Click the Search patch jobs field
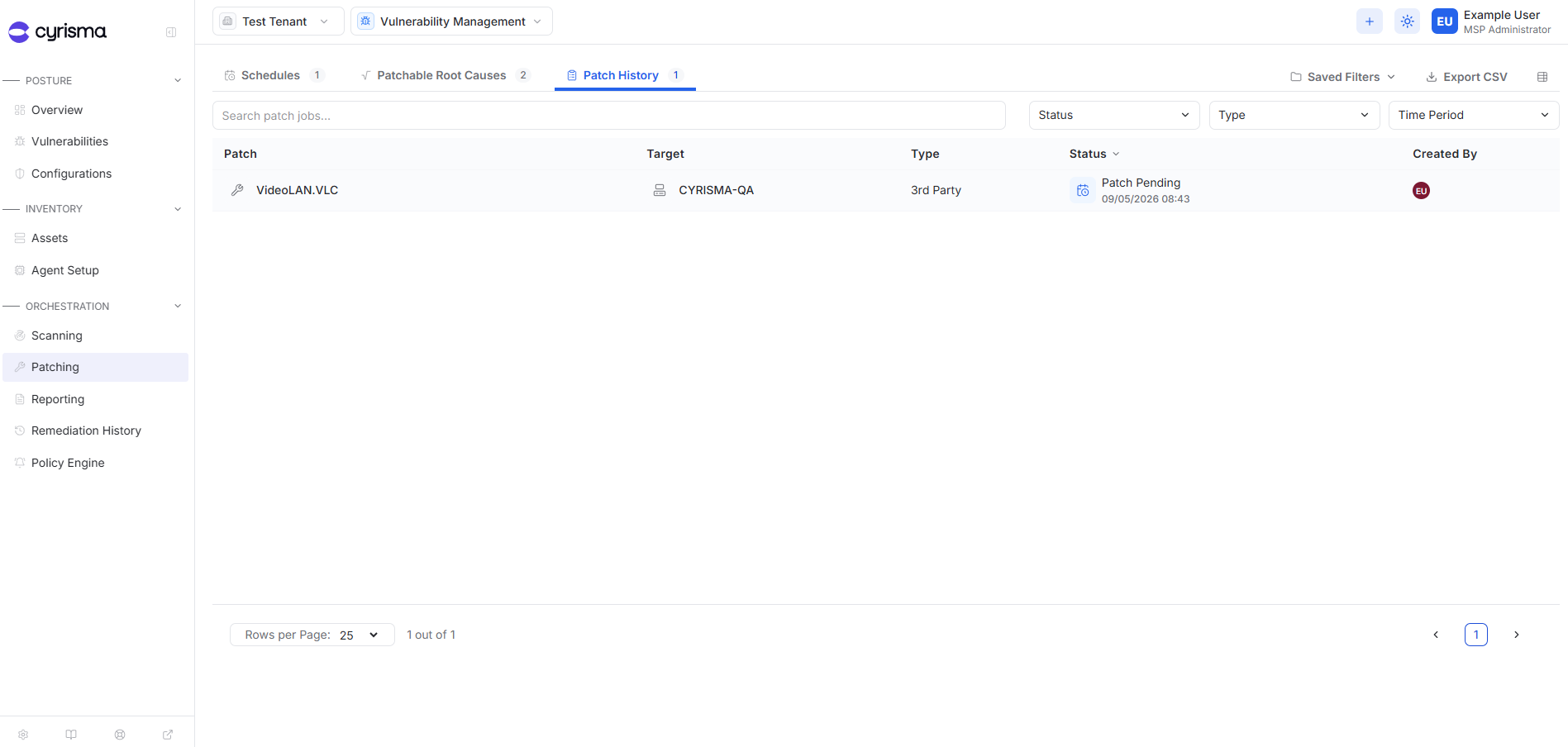Screen dimensions: 1568x747 pyautogui.click(x=609, y=116)
